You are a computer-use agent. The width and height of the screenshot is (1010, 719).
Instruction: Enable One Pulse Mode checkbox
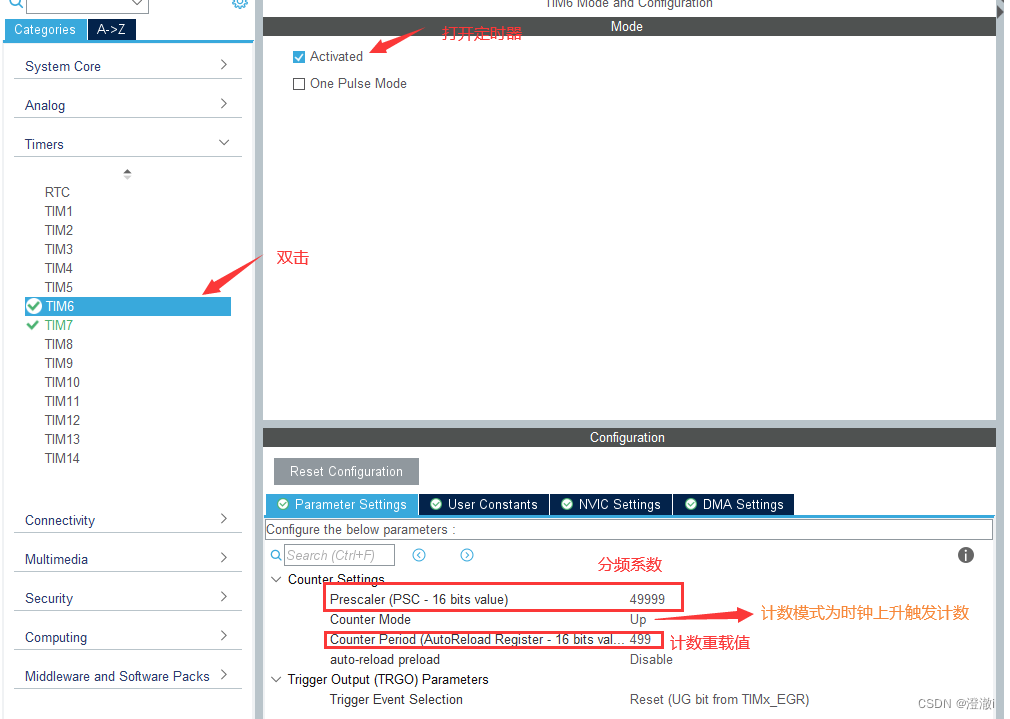coord(299,84)
